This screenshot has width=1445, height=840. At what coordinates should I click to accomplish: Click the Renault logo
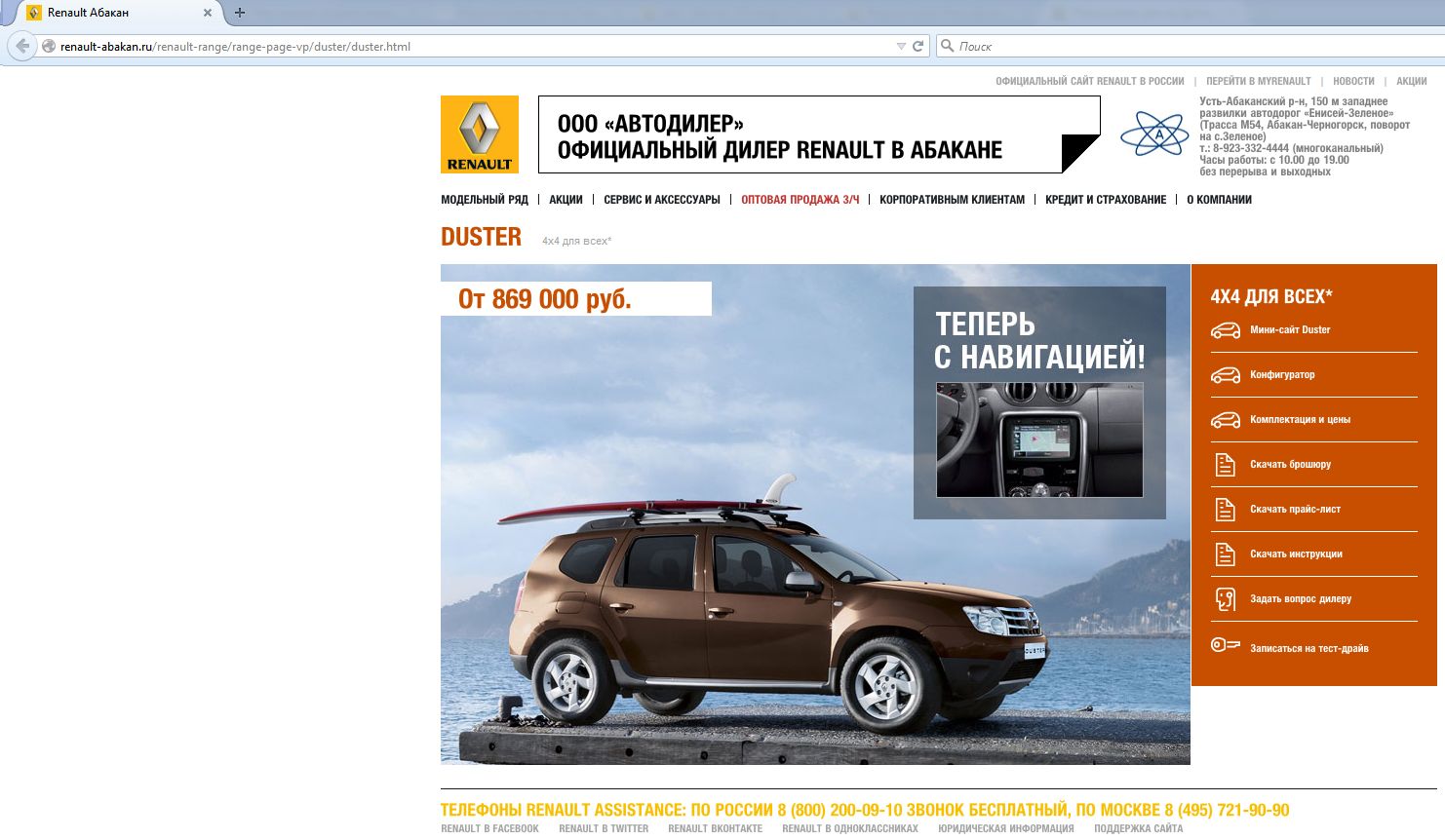click(480, 134)
